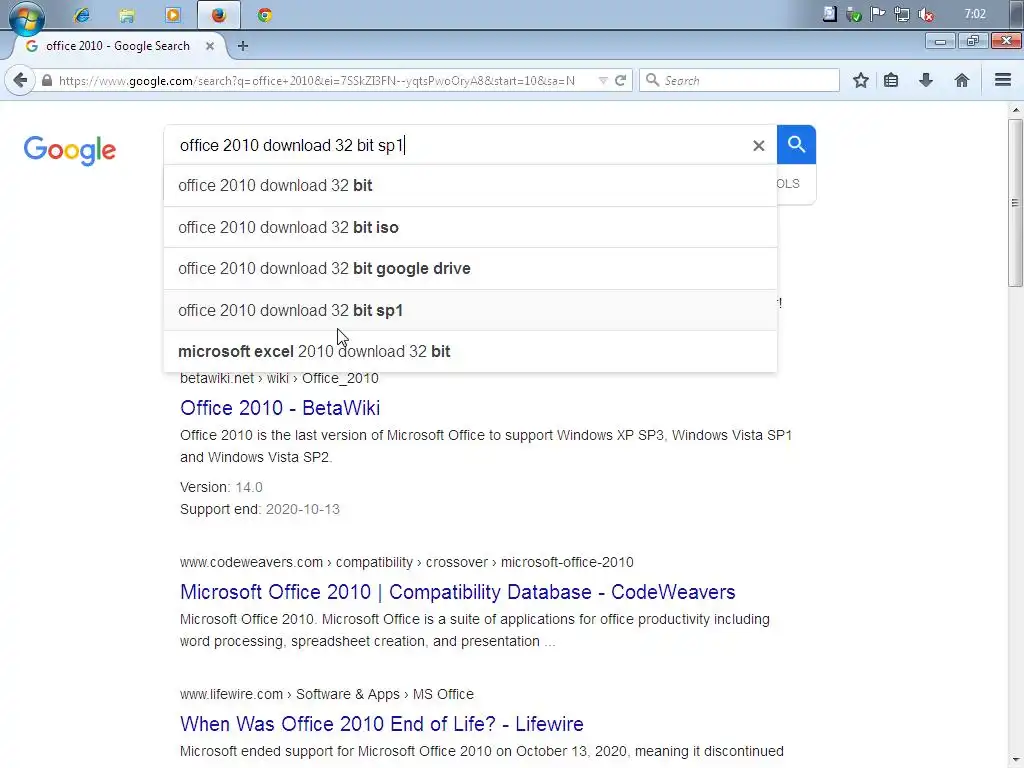Screen dimensions: 1024x768
Task: Choose suggestion ending in "bit google drive"
Action: [470, 268]
